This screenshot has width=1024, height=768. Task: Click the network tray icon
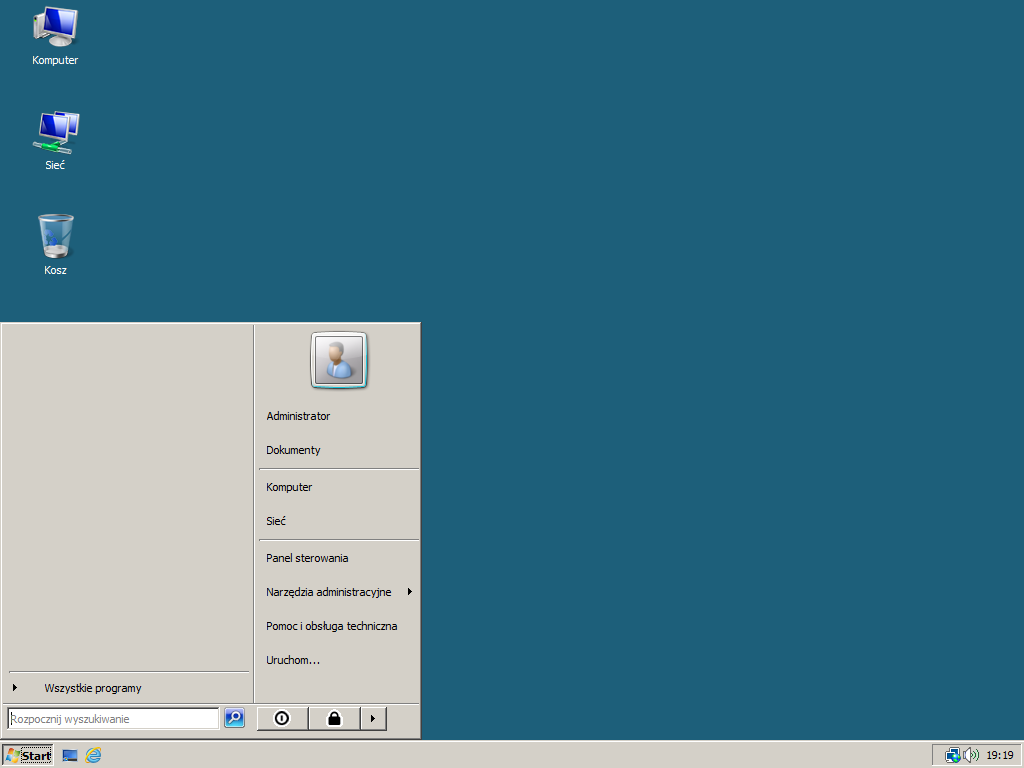click(953, 756)
